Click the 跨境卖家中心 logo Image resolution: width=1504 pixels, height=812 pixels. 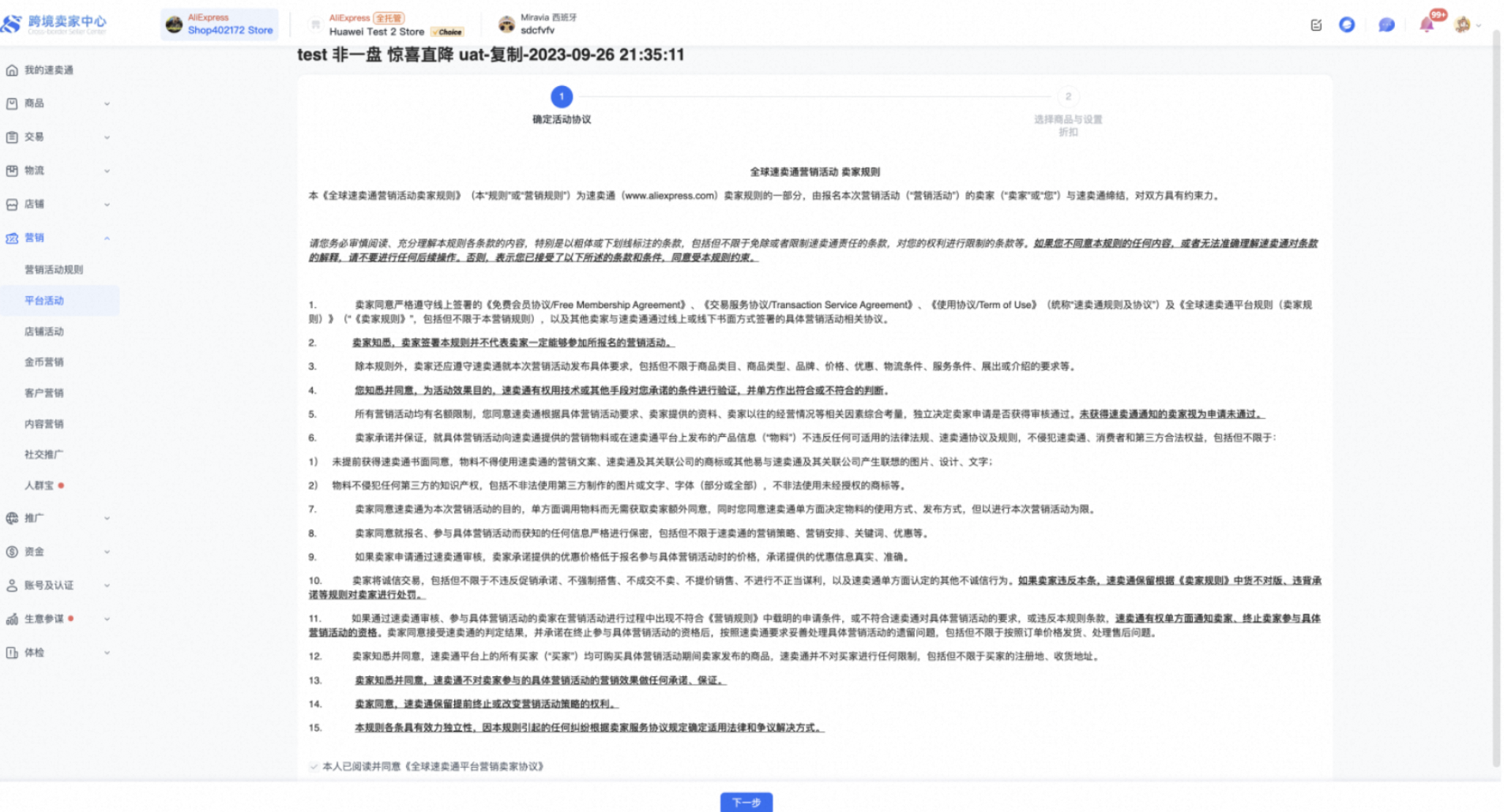pyautogui.click(x=55, y=24)
